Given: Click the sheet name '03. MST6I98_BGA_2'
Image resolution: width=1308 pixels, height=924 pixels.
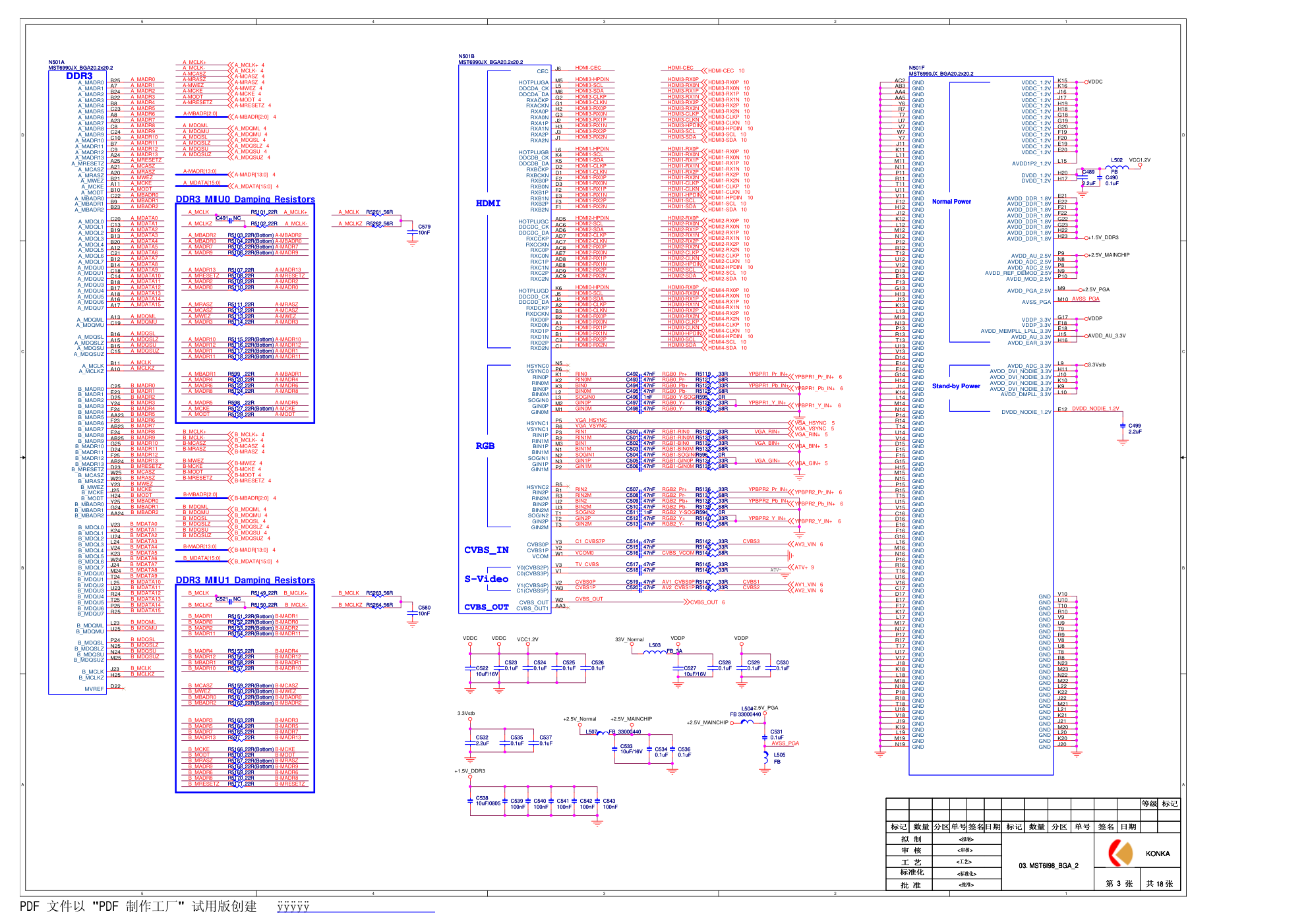Looking at the screenshot, I should (1048, 865).
